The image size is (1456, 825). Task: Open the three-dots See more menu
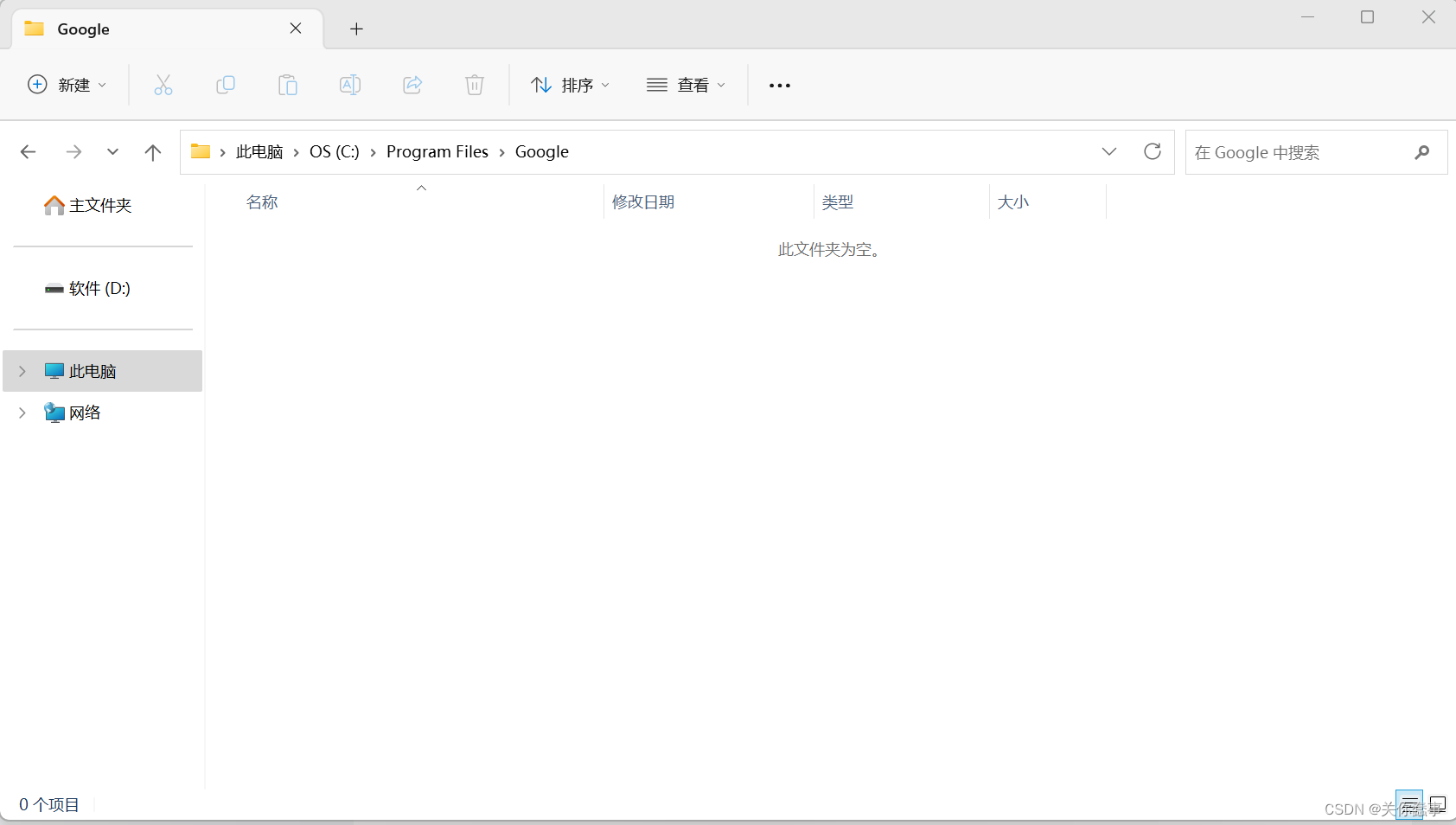point(780,85)
